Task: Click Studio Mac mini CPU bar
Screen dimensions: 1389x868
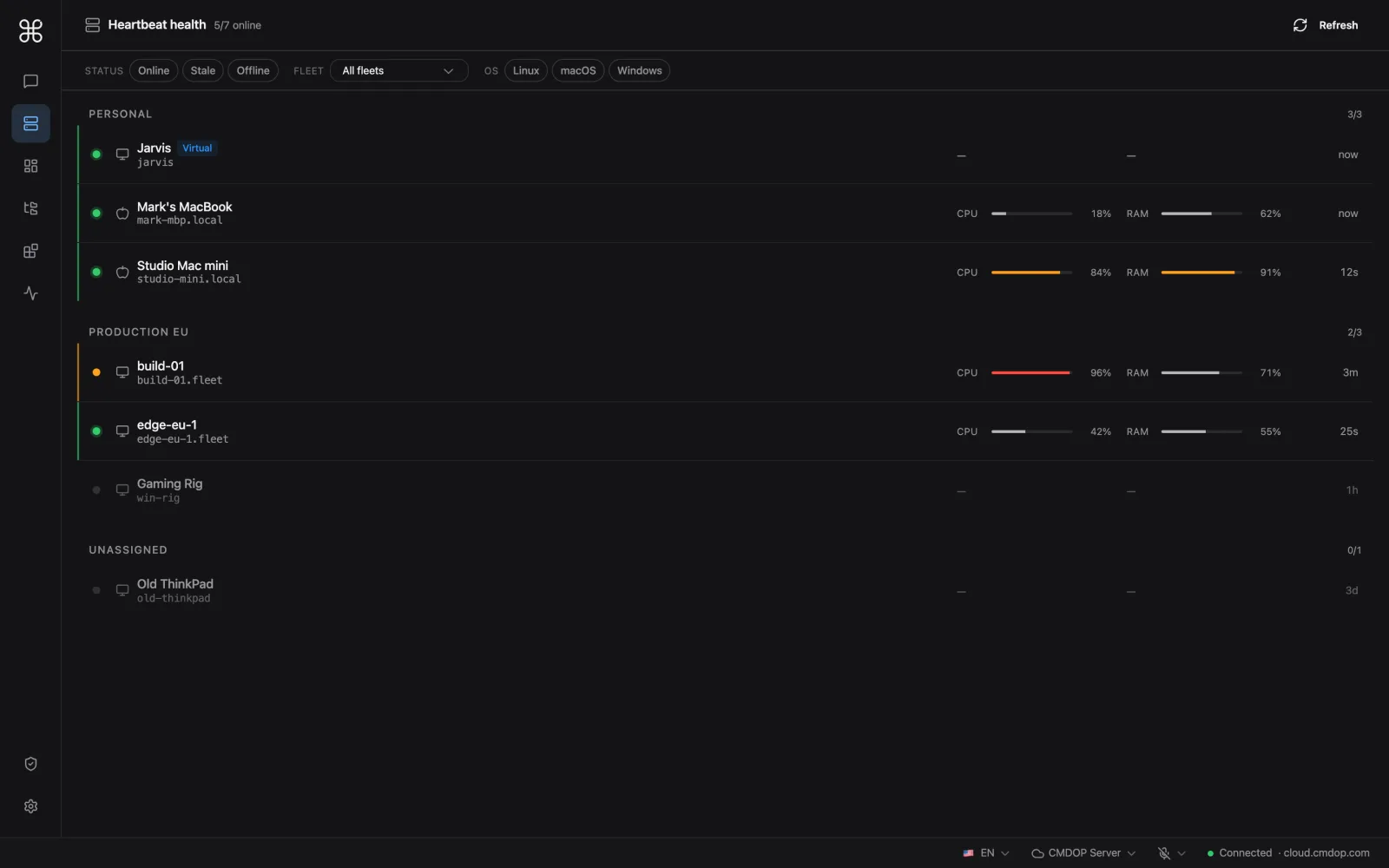Action: [x=1031, y=273]
